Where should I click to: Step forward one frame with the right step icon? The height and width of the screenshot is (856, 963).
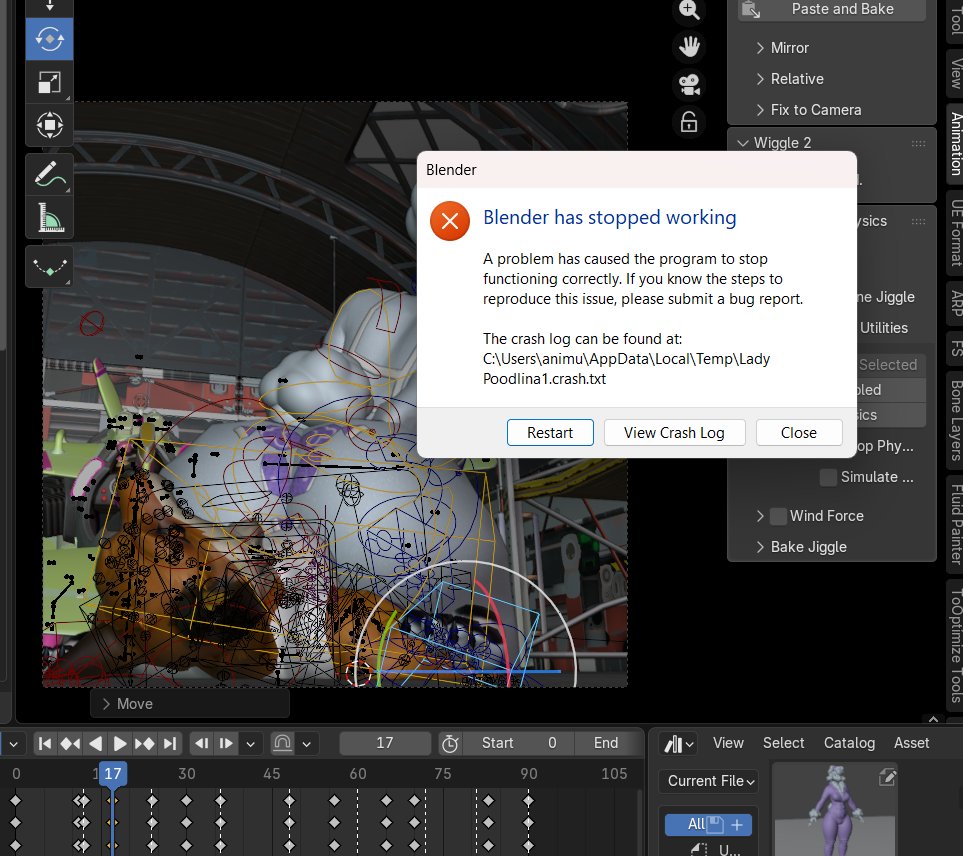tap(226, 744)
